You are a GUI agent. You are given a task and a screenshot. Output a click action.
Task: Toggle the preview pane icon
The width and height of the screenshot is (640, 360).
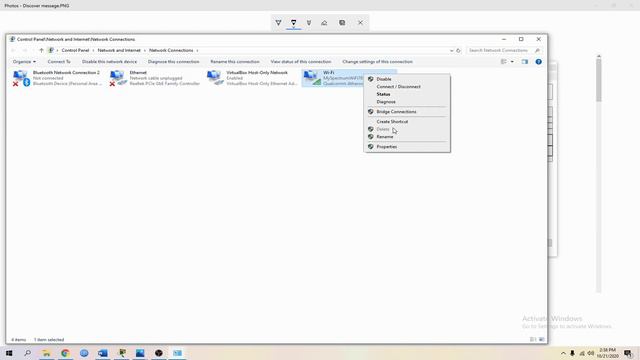pyautogui.click(x=524, y=62)
